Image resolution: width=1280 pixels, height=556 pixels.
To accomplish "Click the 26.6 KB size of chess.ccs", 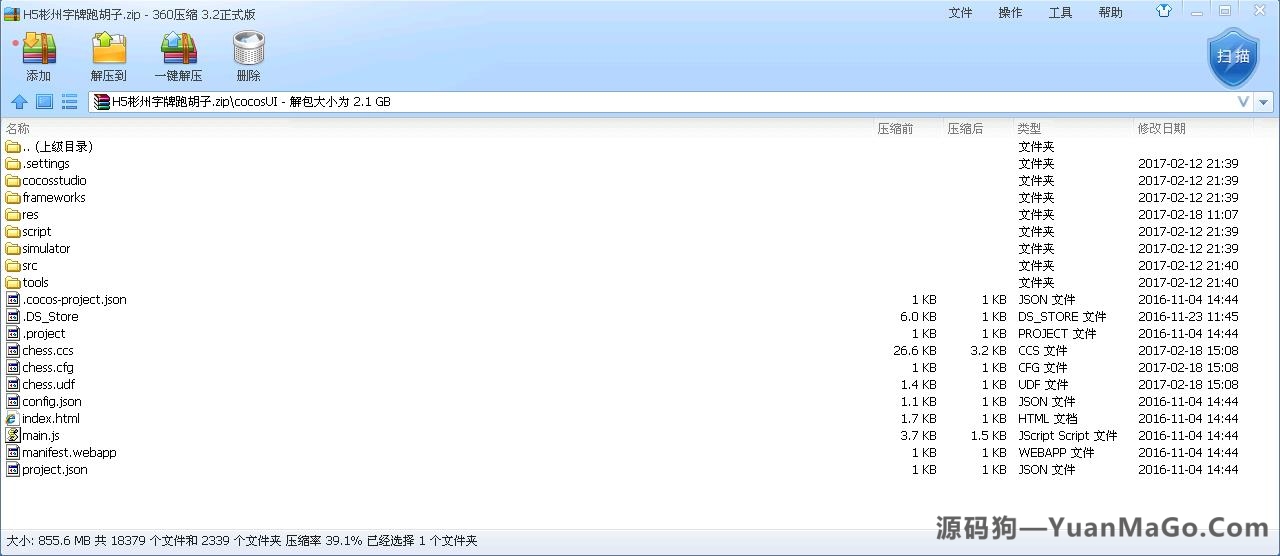I will pyautogui.click(x=915, y=350).
